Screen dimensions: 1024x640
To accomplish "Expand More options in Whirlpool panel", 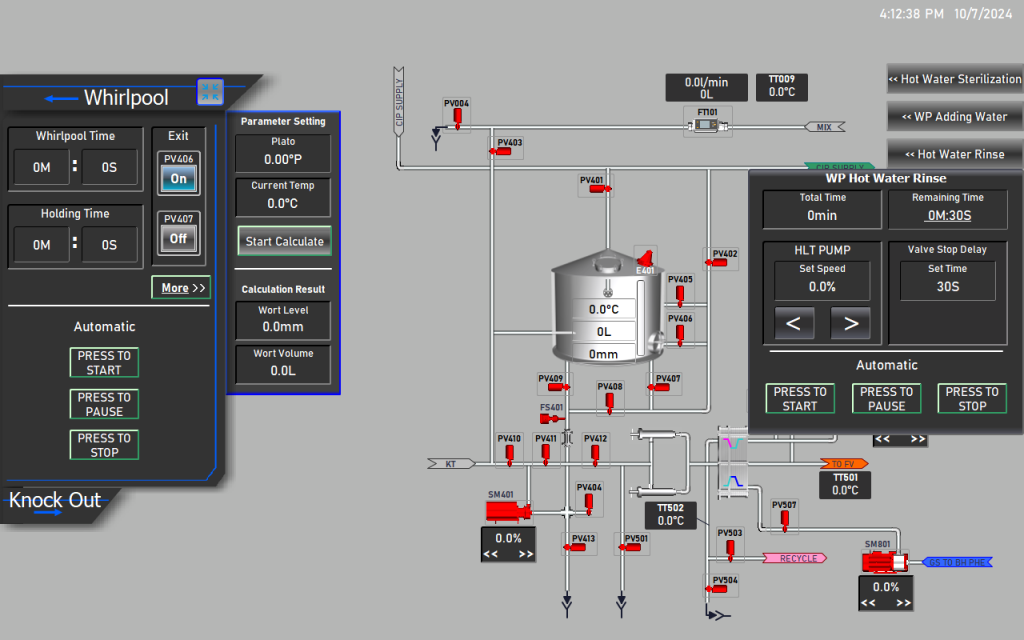I will tap(181, 287).
